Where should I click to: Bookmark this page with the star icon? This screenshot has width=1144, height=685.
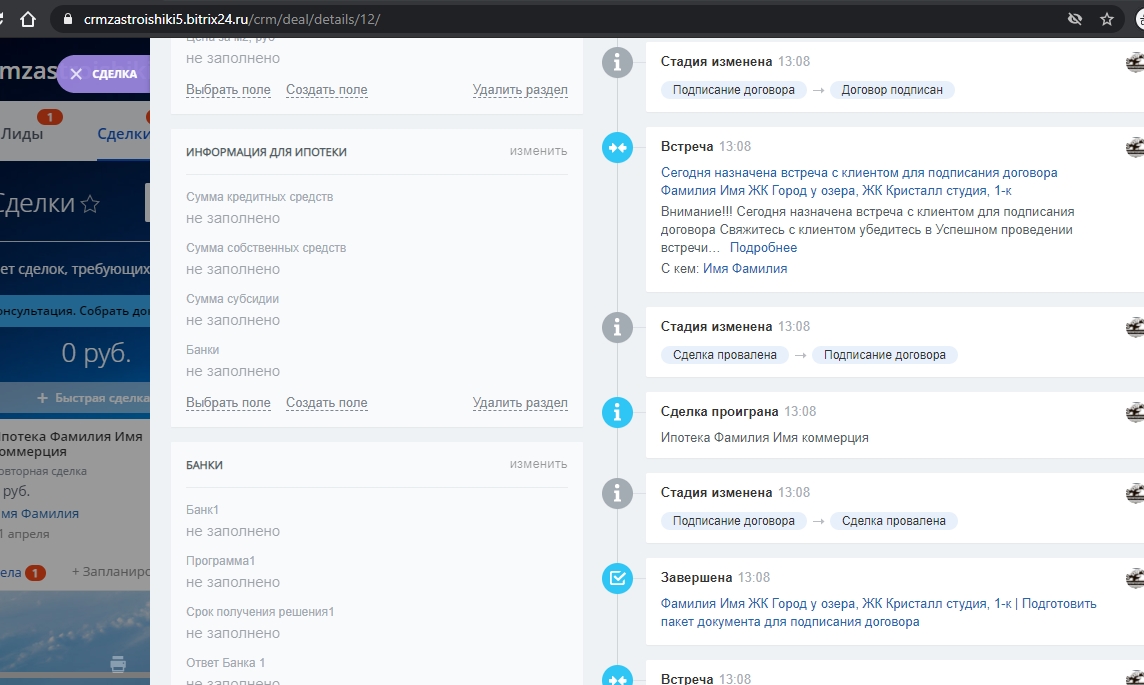pos(1107,19)
